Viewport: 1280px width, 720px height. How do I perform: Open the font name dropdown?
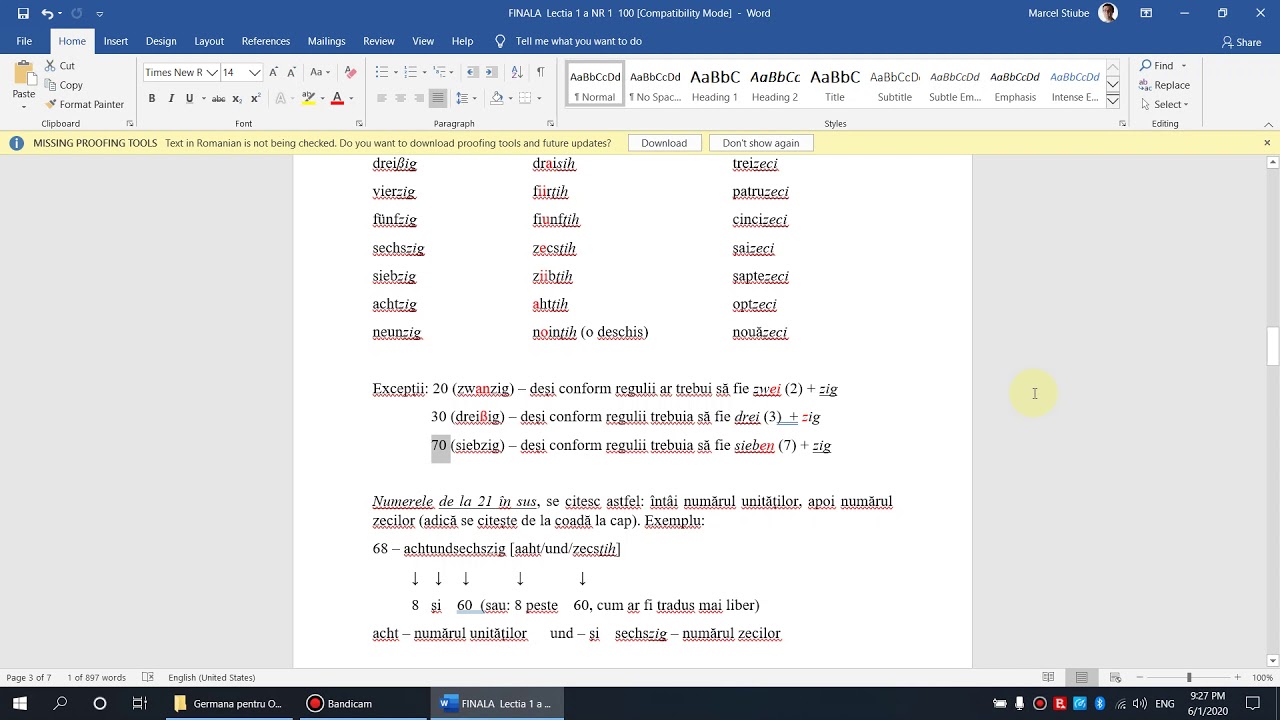211,72
